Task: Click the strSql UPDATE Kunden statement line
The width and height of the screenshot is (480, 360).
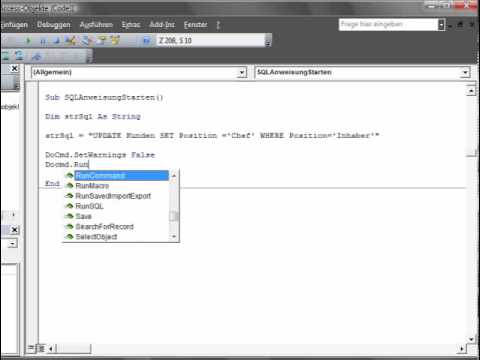Action: point(212,135)
